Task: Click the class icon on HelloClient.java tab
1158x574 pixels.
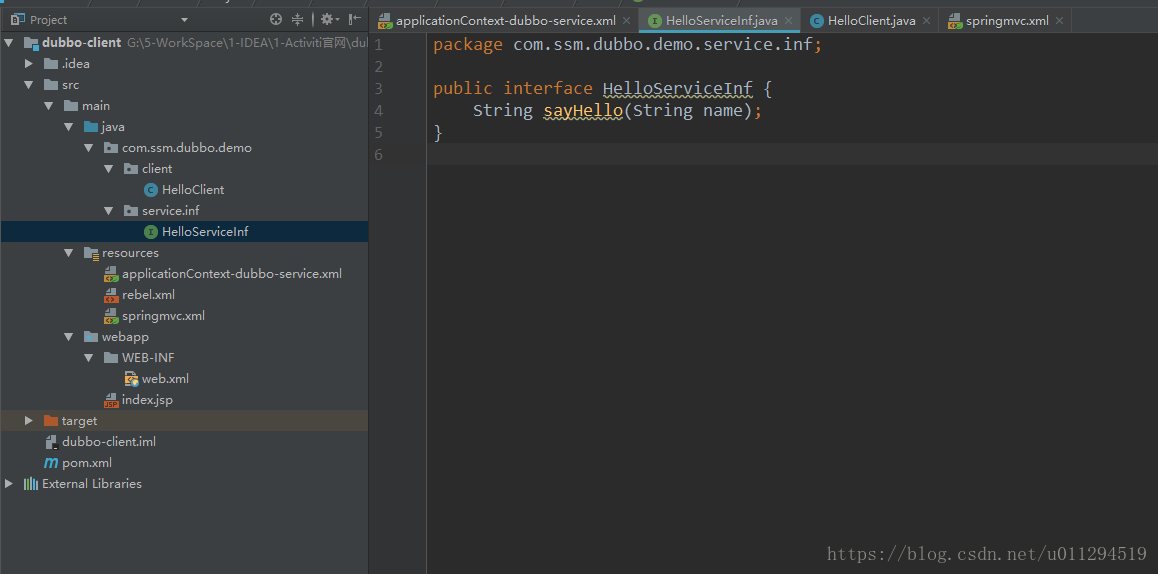Action: click(x=816, y=21)
